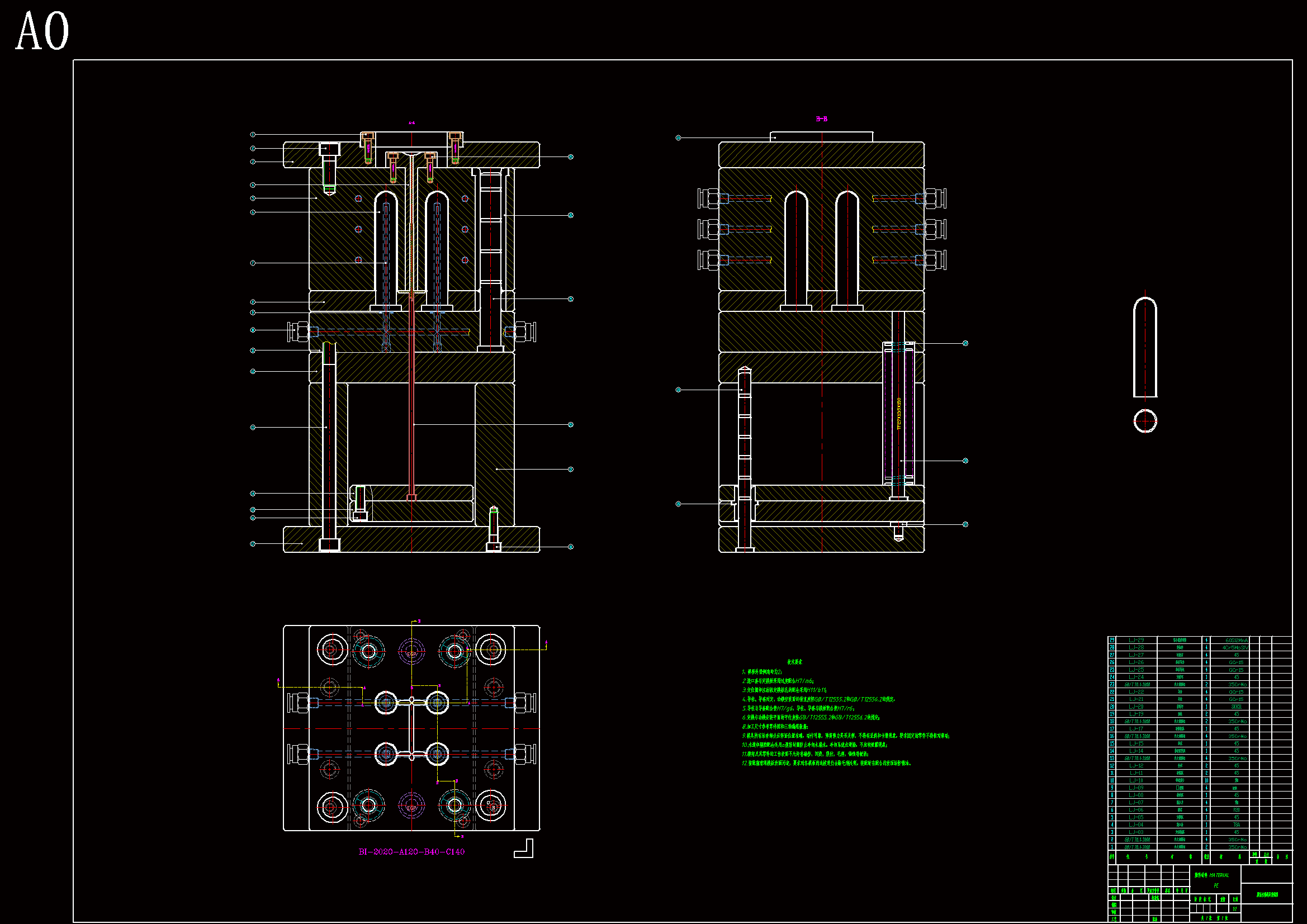The width and height of the screenshot is (1307, 924).
Task: Select the standalone preform outline at right
Action: point(1145,347)
